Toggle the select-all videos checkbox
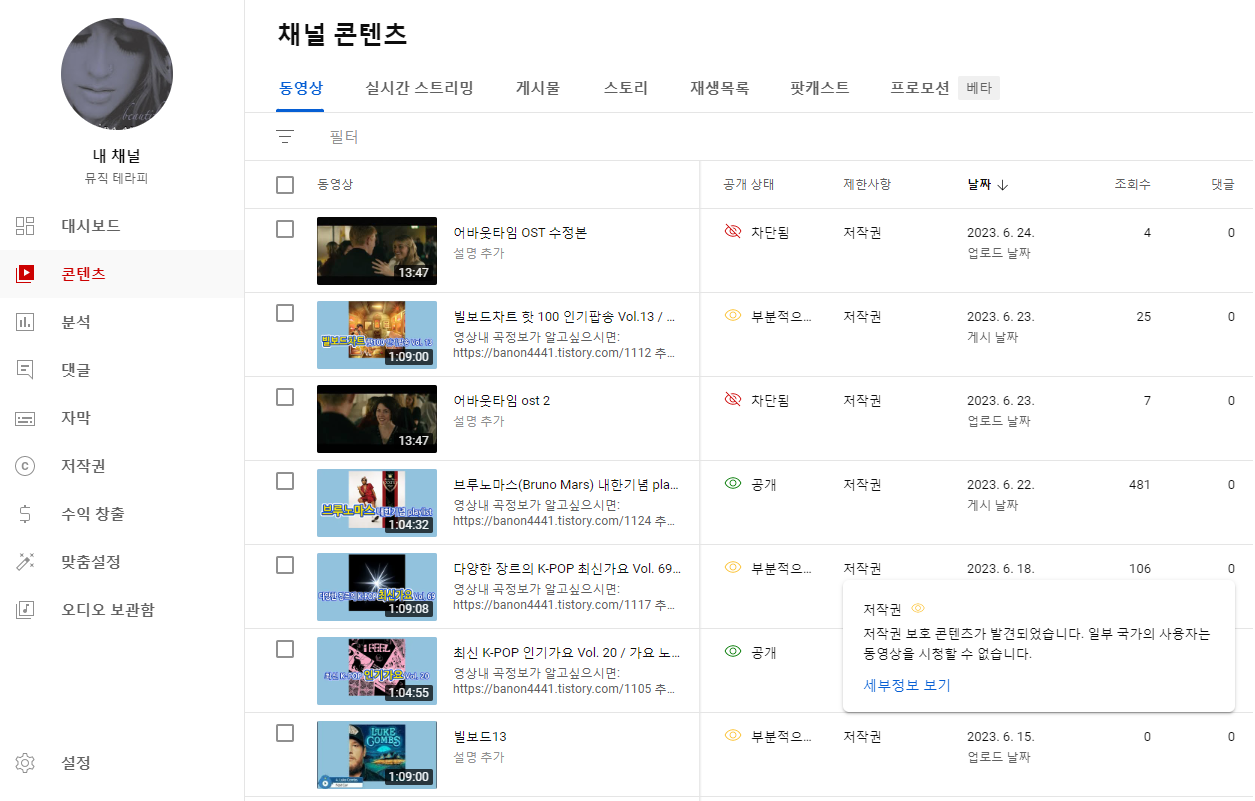This screenshot has height=801, width=1255. pos(285,185)
